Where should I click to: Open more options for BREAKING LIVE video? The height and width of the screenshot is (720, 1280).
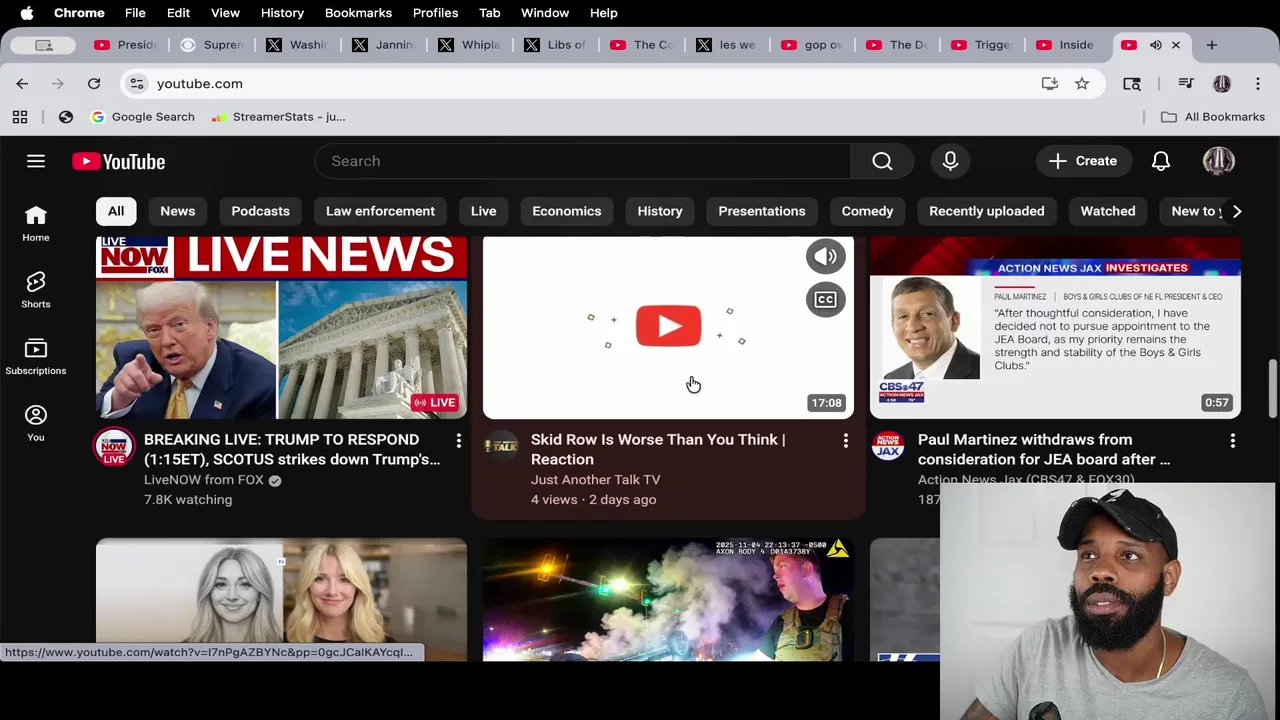coord(458,440)
